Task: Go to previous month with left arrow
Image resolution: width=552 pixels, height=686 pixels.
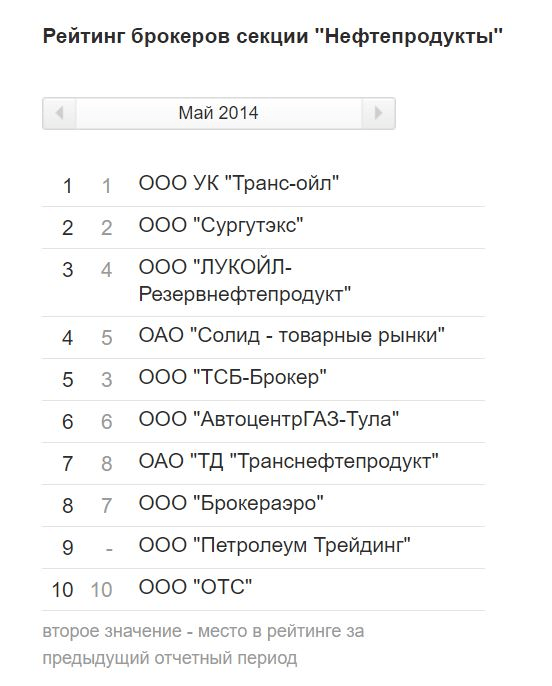Action: pos(59,113)
